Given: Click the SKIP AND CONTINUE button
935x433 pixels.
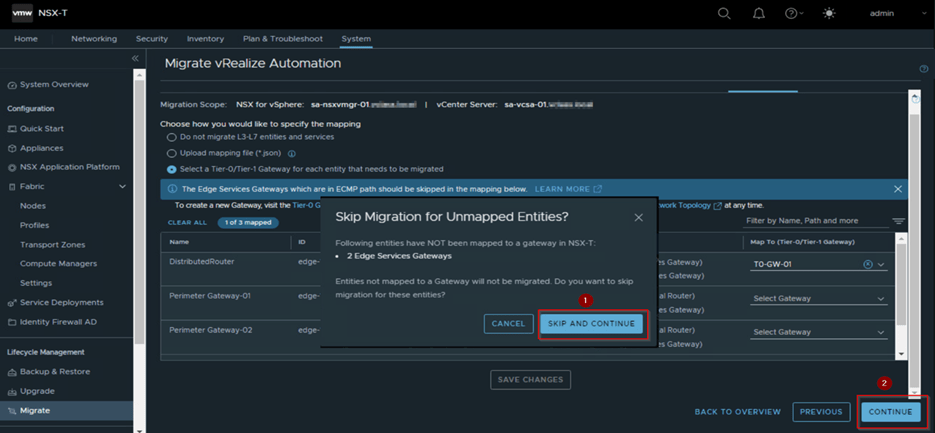Looking at the screenshot, I should tap(591, 324).
